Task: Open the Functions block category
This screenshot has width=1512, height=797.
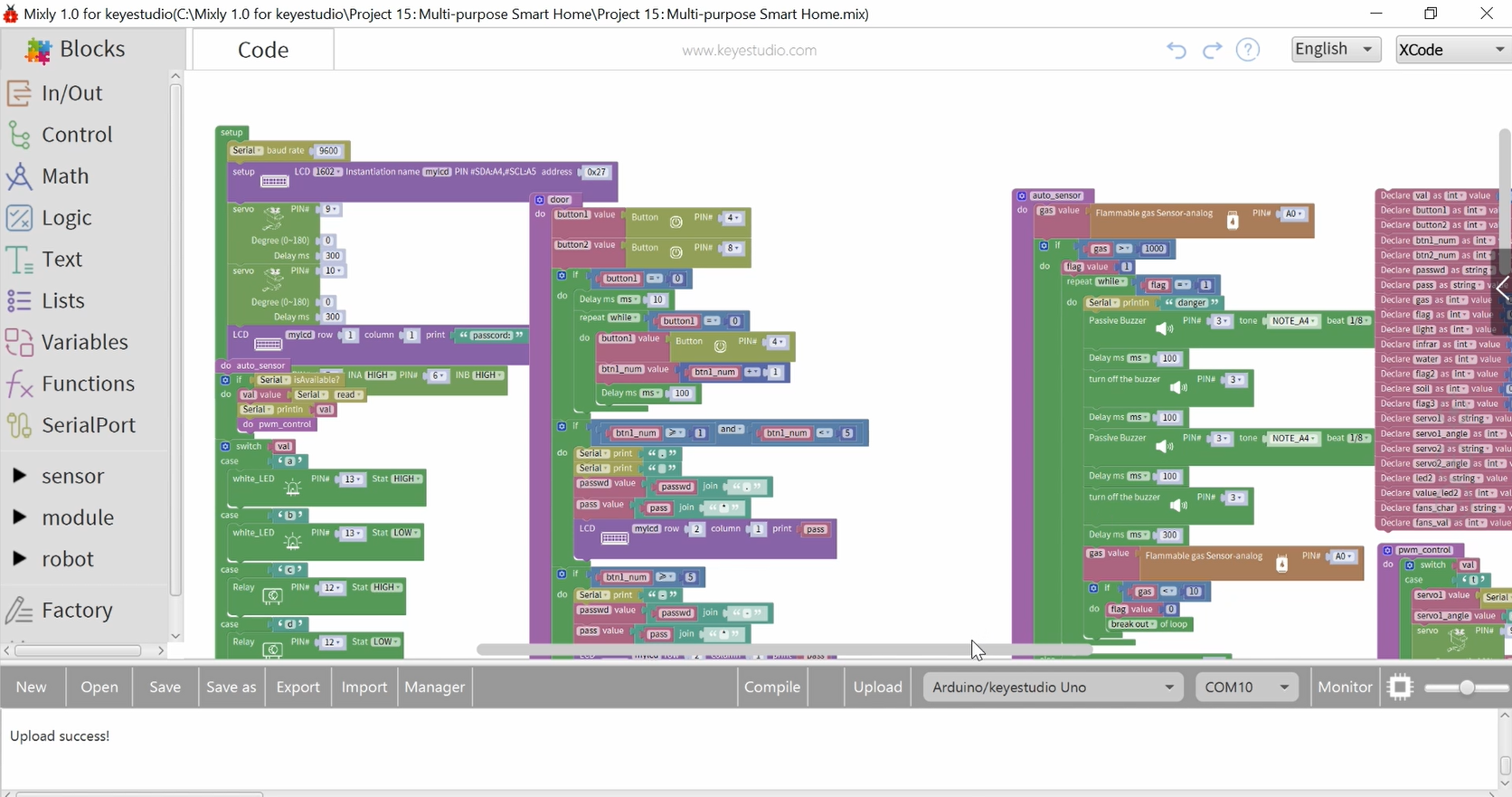Action: (x=87, y=384)
